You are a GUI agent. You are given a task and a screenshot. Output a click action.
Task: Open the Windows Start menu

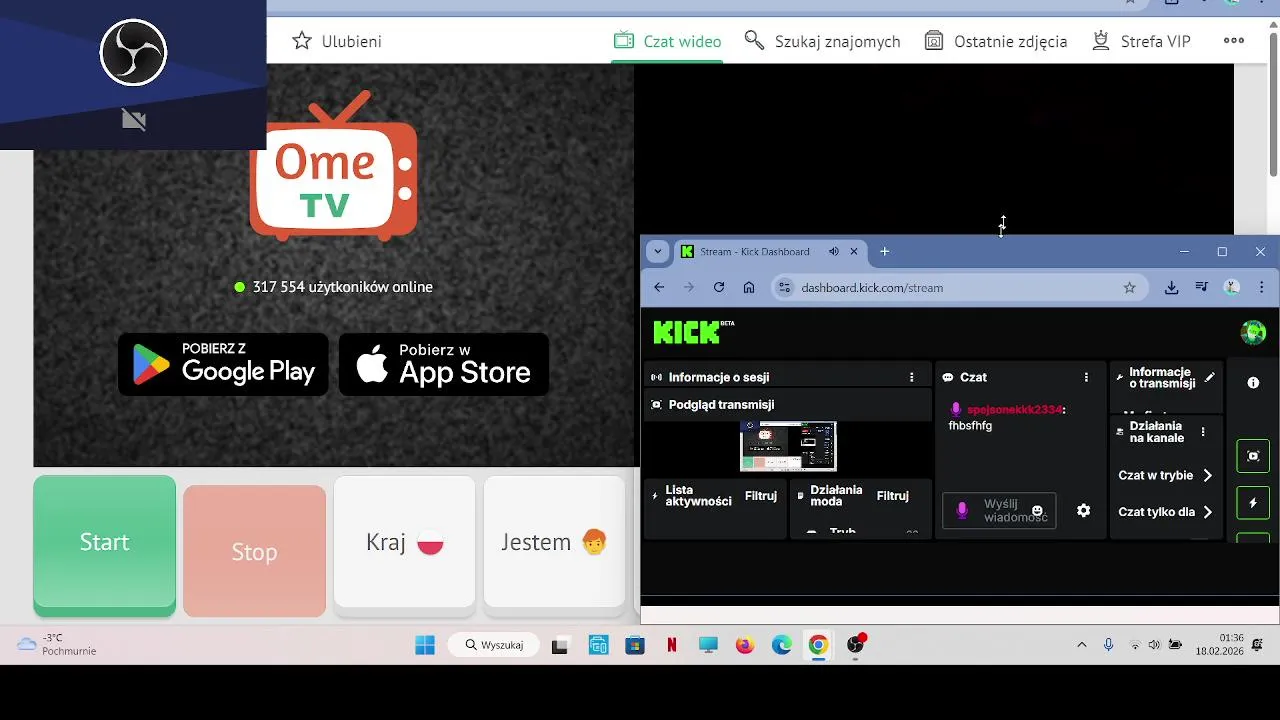[425, 645]
